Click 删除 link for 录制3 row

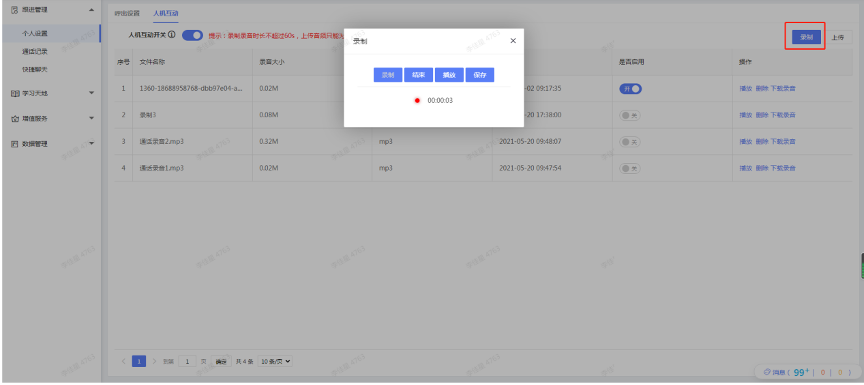(x=762, y=115)
